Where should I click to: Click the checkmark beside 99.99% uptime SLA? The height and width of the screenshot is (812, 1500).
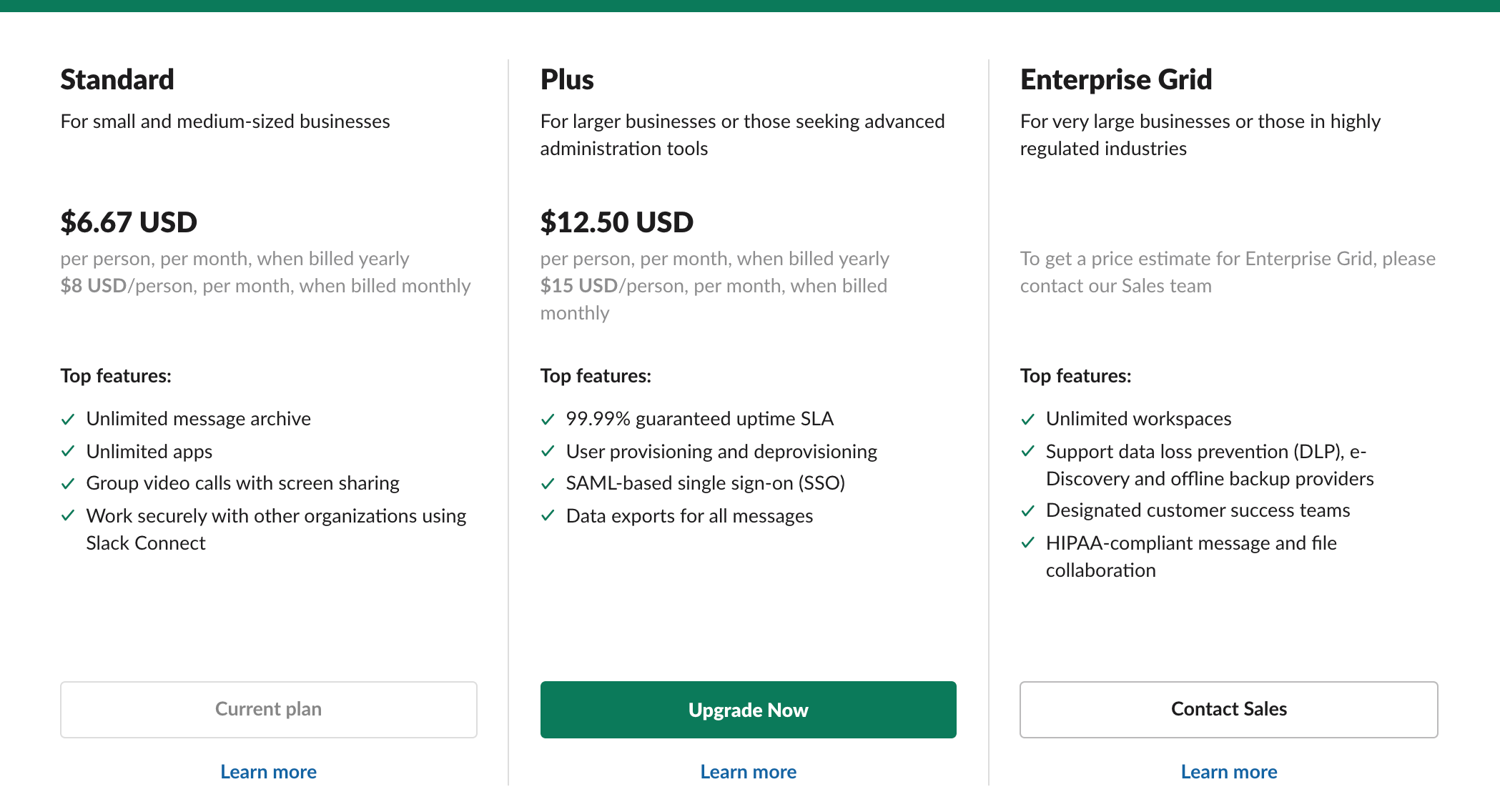tap(548, 419)
